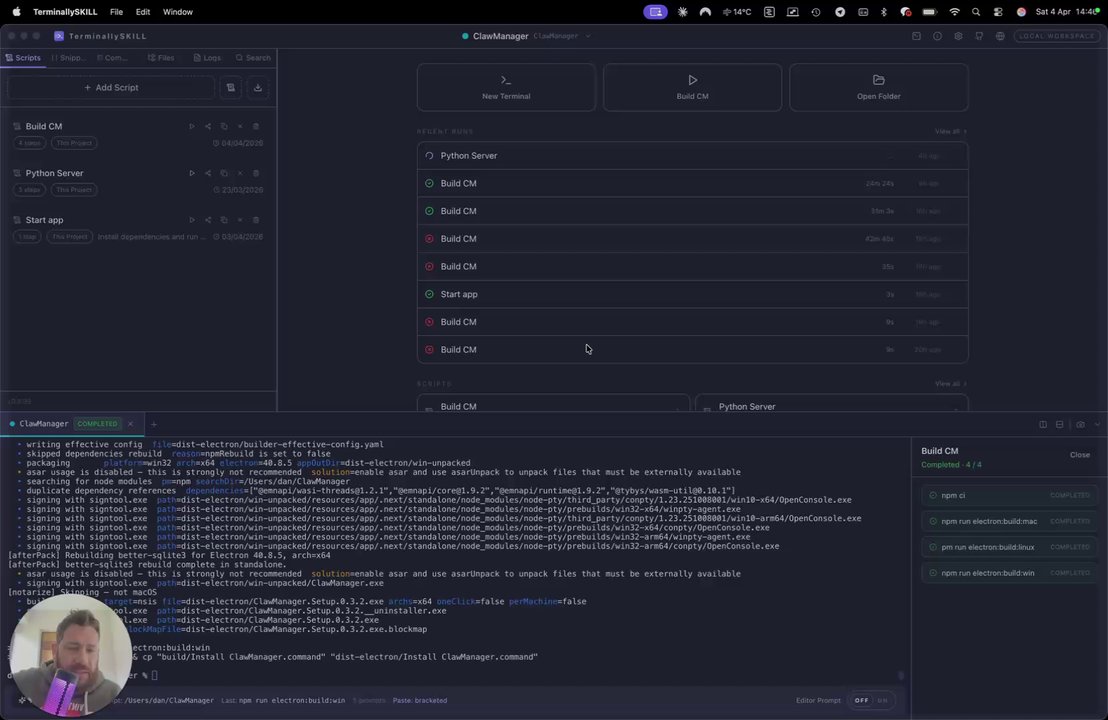Select the Start app row in Recent Runs

click(x=692, y=294)
